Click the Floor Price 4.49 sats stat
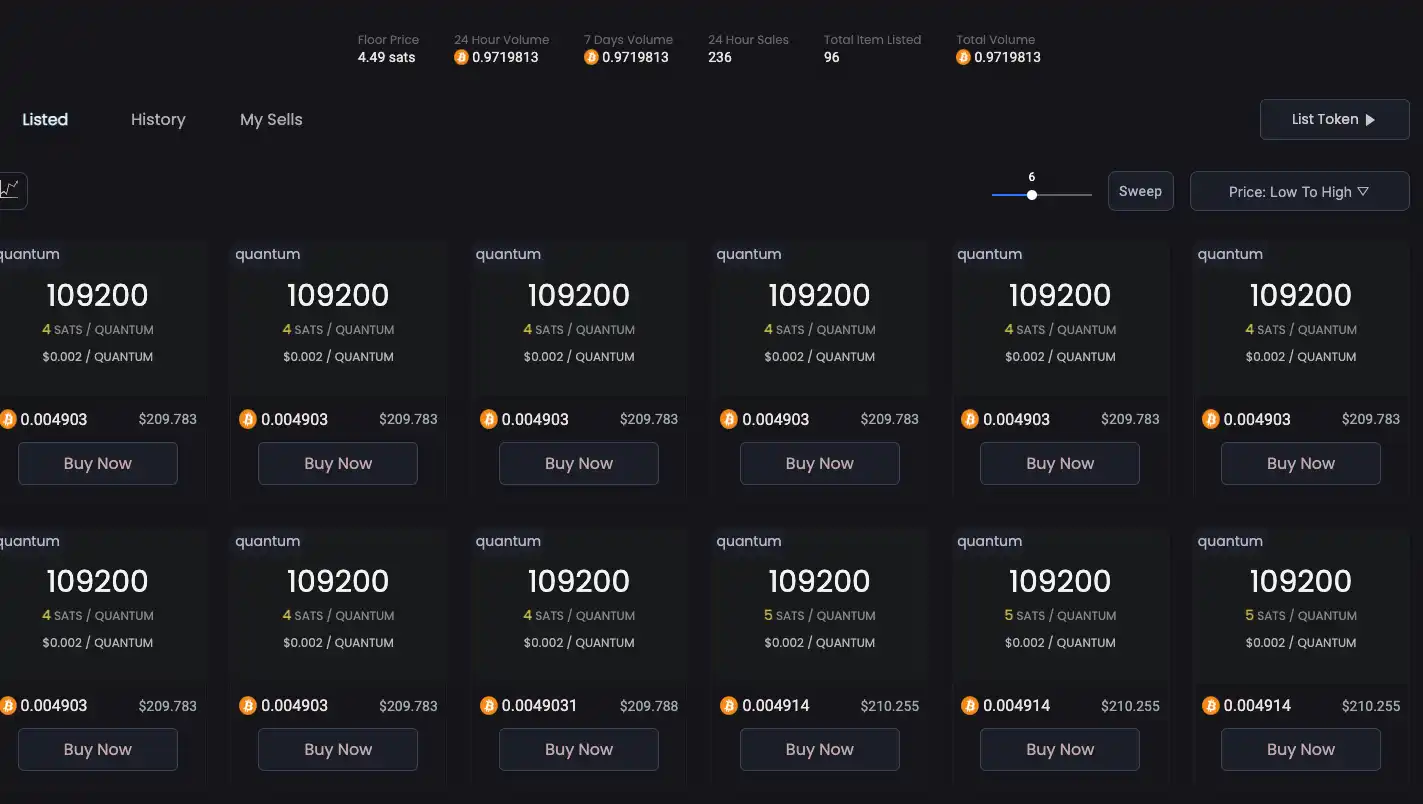Viewport: 1423px width, 804px height. coord(387,57)
